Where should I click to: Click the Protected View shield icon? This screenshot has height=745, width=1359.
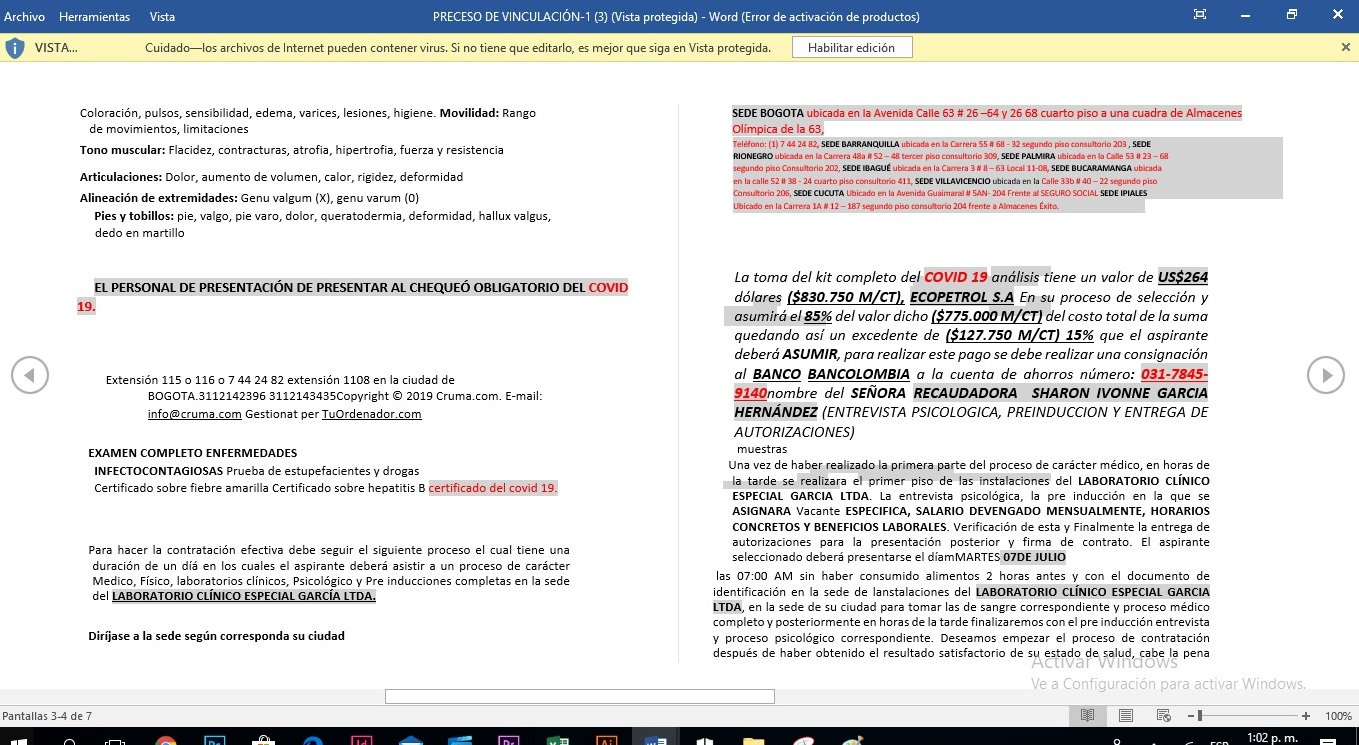coord(15,48)
